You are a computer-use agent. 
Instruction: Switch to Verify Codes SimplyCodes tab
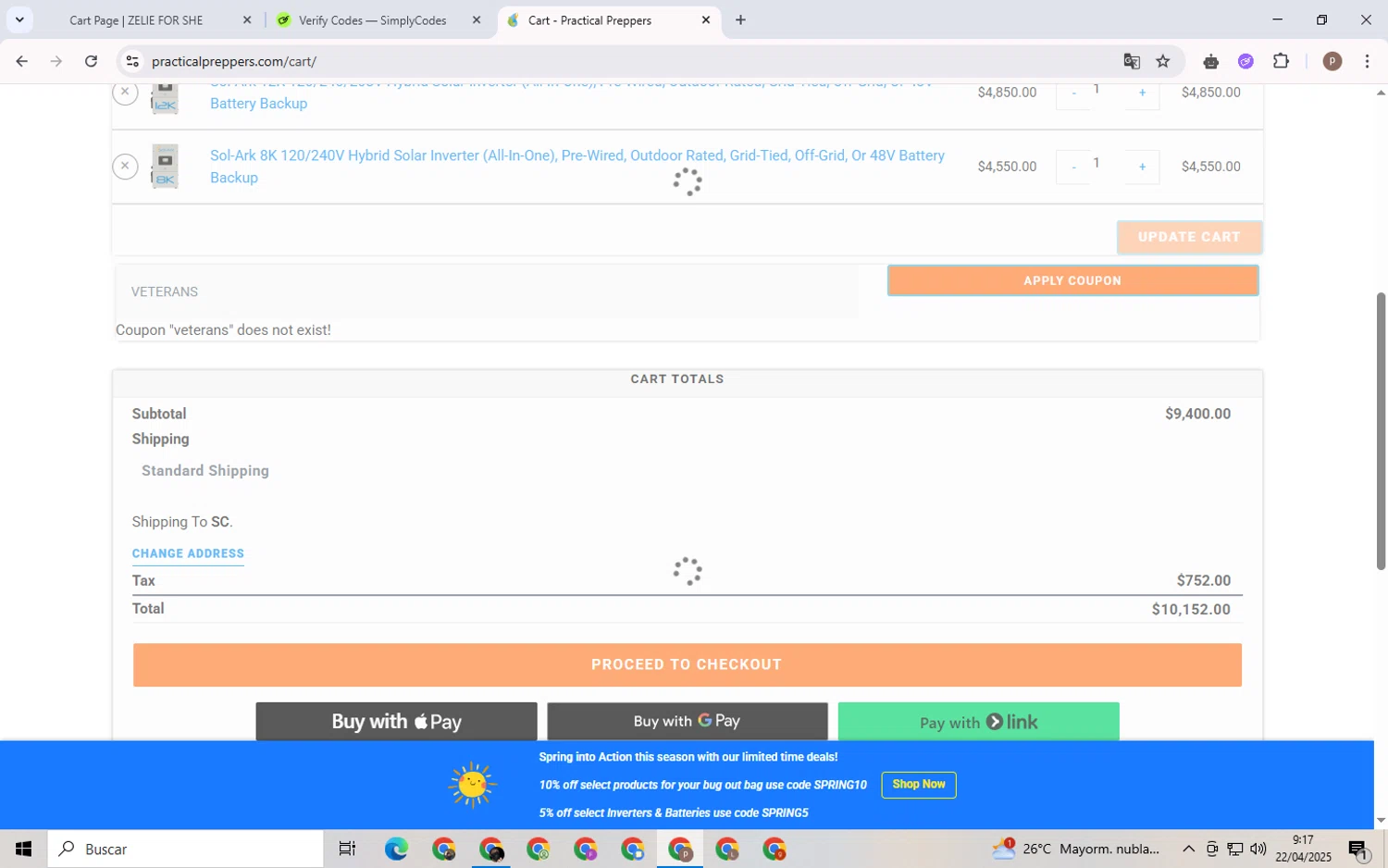tap(372, 20)
